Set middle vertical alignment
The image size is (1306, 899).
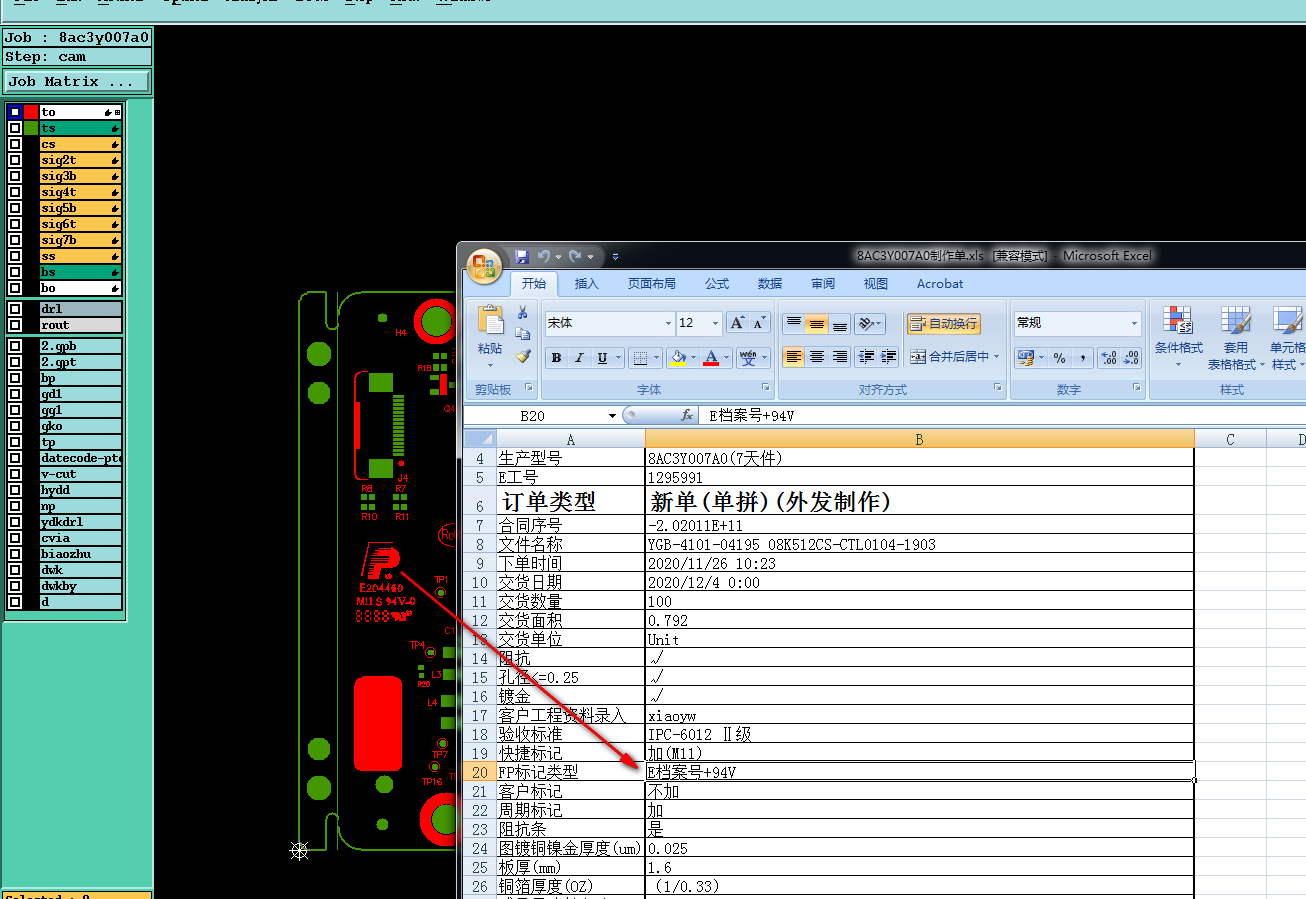coord(817,323)
